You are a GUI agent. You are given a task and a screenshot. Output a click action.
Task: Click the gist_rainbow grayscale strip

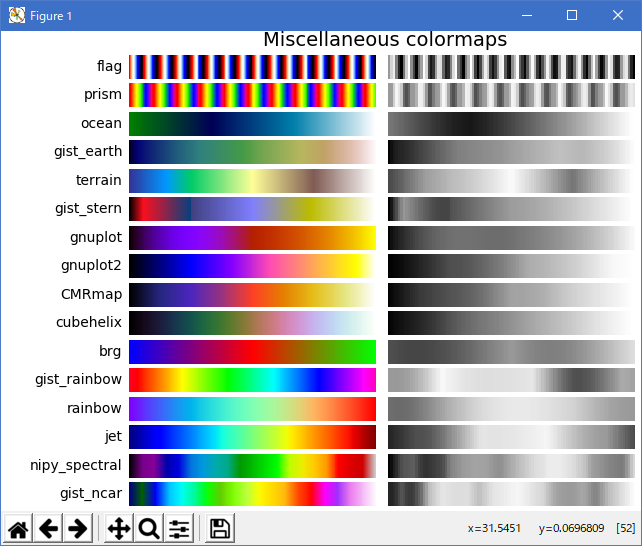point(511,380)
